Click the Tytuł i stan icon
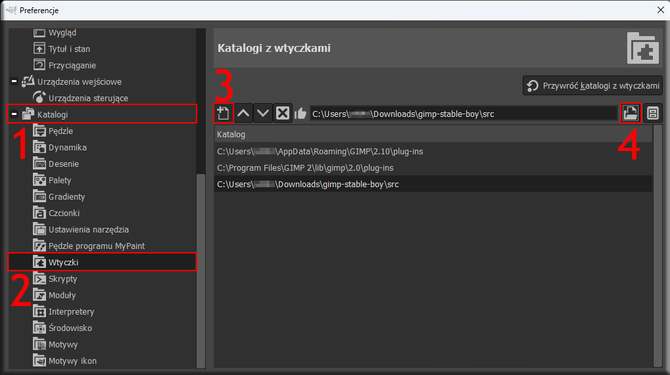The image size is (670, 375). [x=39, y=49]
